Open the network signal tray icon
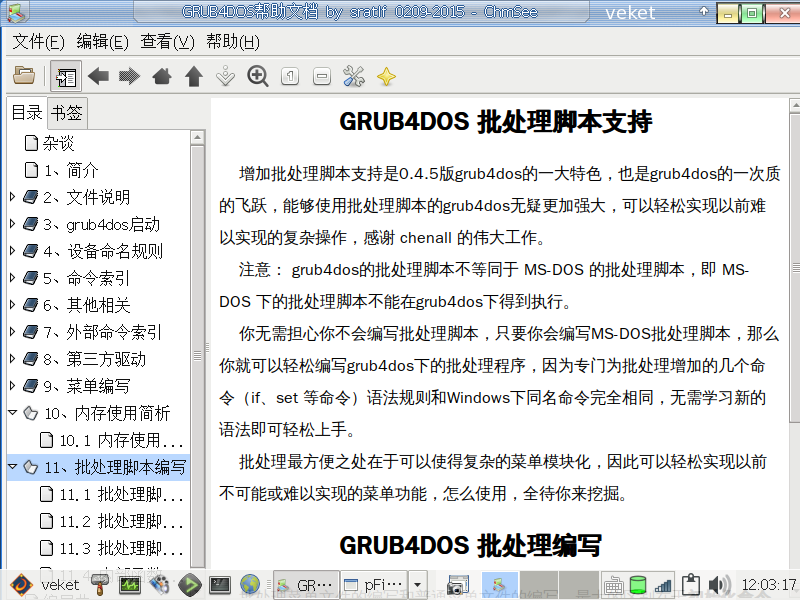800x600 pixels. (663, 585)
